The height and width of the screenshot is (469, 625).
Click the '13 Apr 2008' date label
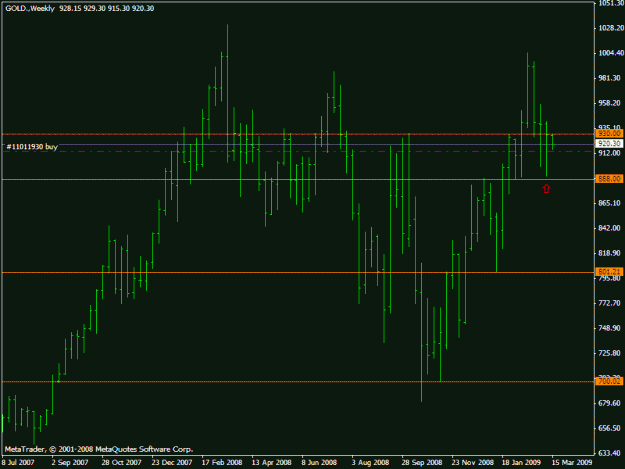click(271, 463)
